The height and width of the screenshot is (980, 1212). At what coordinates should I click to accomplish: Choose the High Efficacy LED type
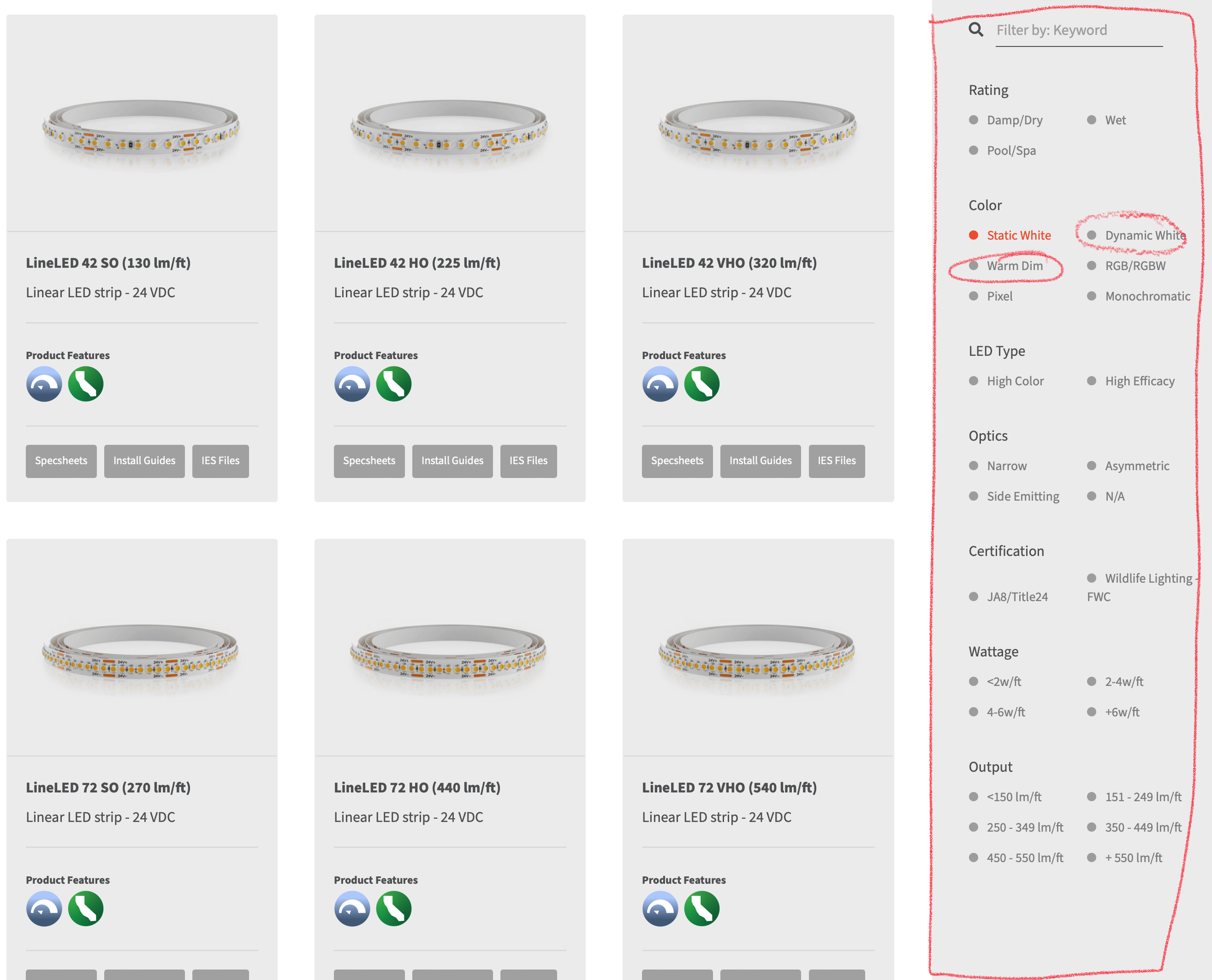1139,381
